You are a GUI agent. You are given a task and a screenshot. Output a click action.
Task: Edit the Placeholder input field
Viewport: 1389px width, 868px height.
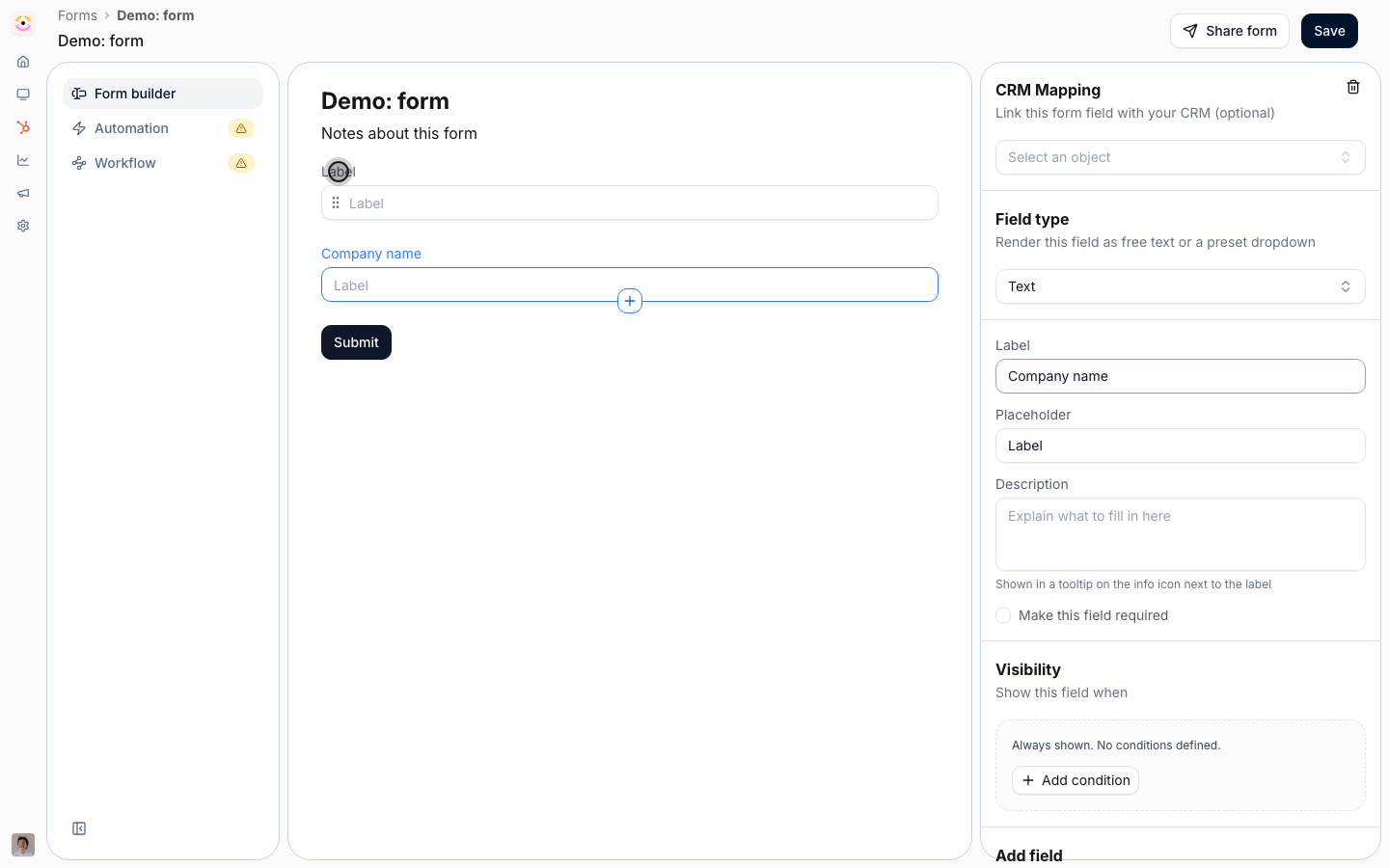point(1181,446)
